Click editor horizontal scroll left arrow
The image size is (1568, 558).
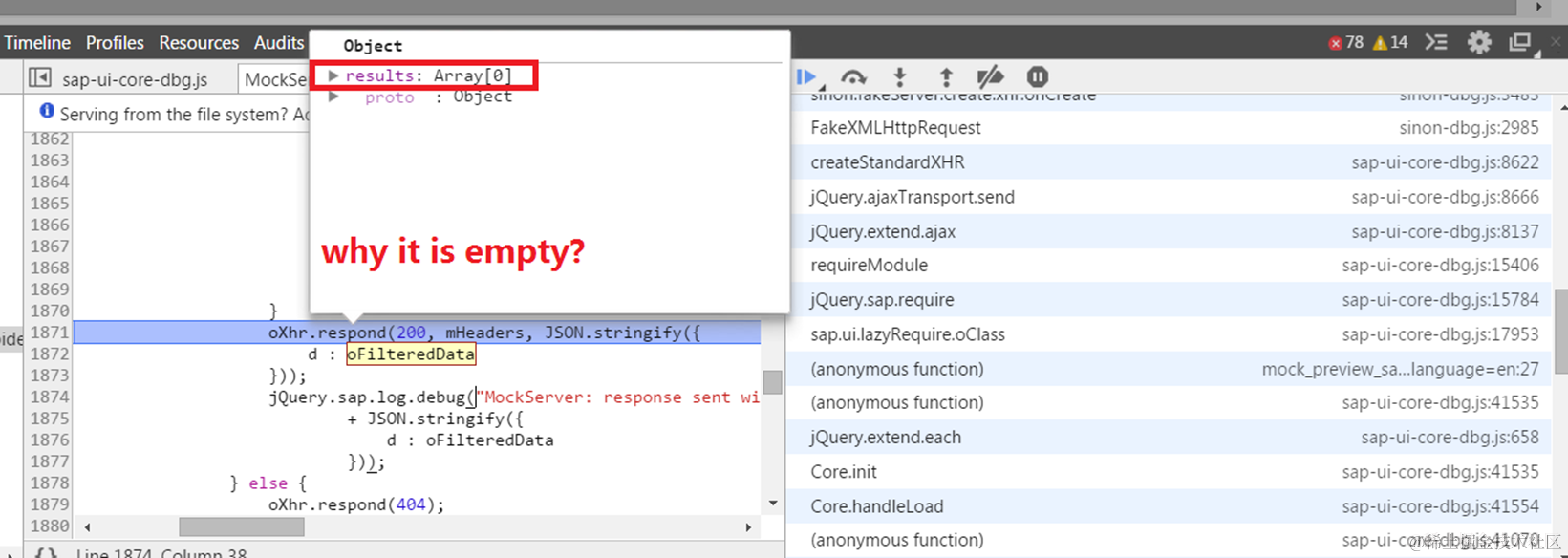87,526
